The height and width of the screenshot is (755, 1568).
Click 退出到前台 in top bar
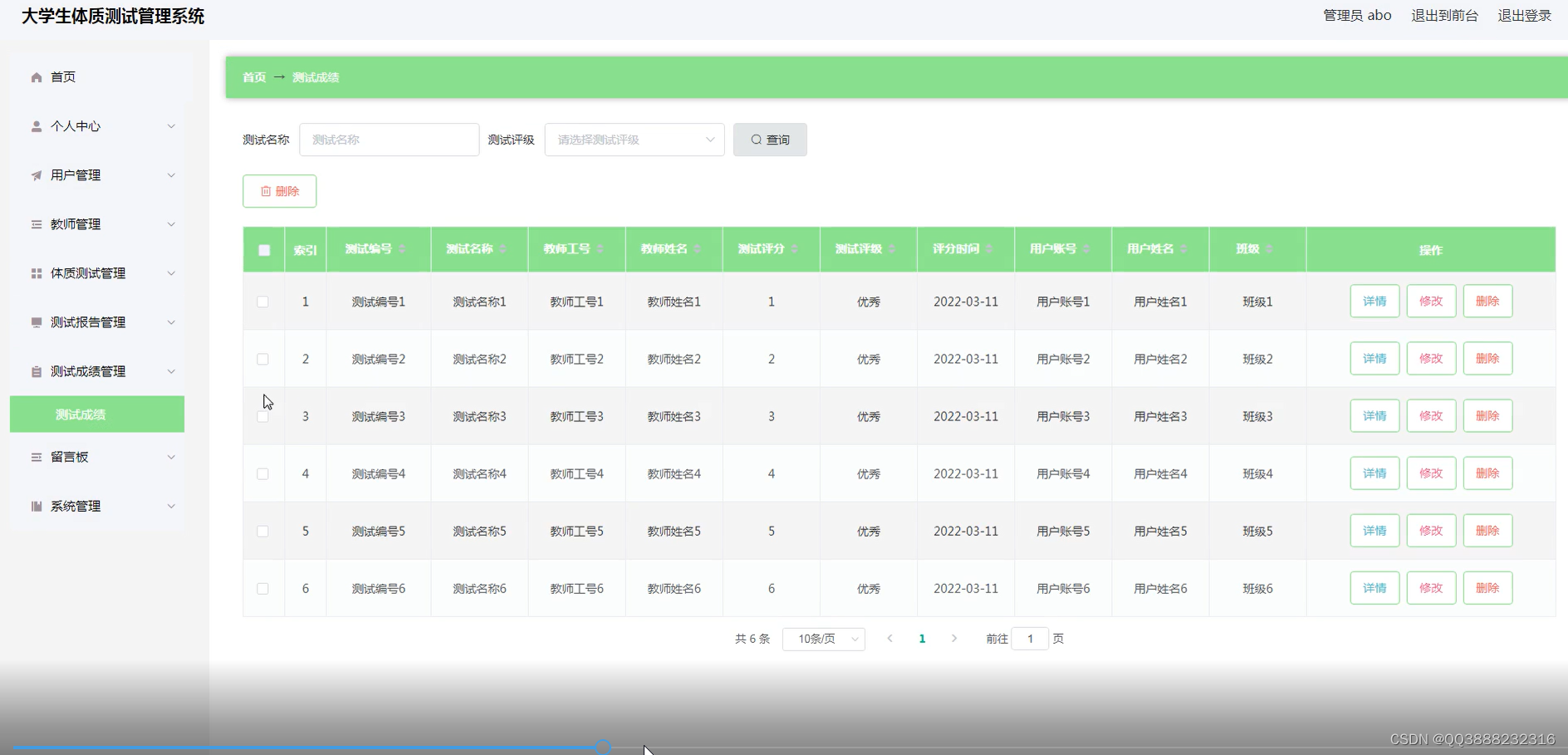[x=1444, y=16]
